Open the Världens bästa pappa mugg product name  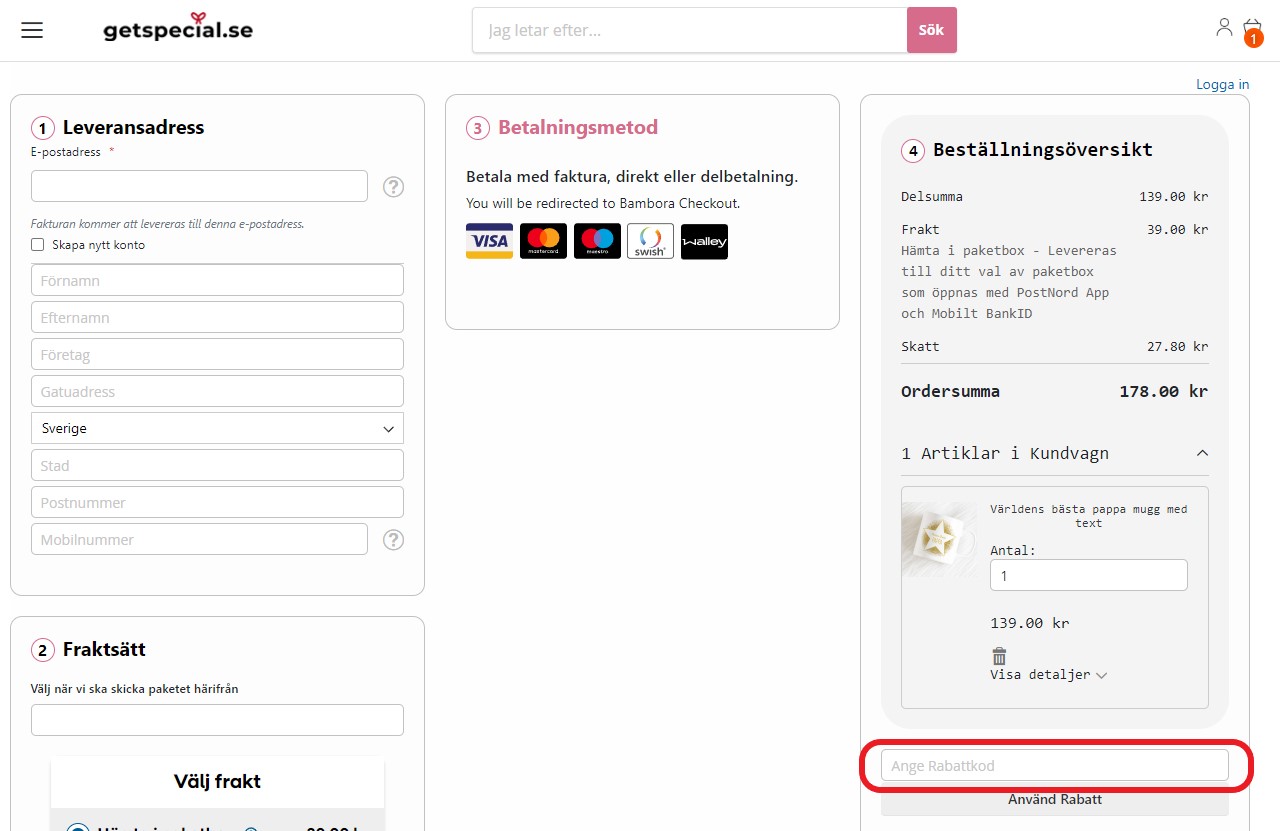1088,516
